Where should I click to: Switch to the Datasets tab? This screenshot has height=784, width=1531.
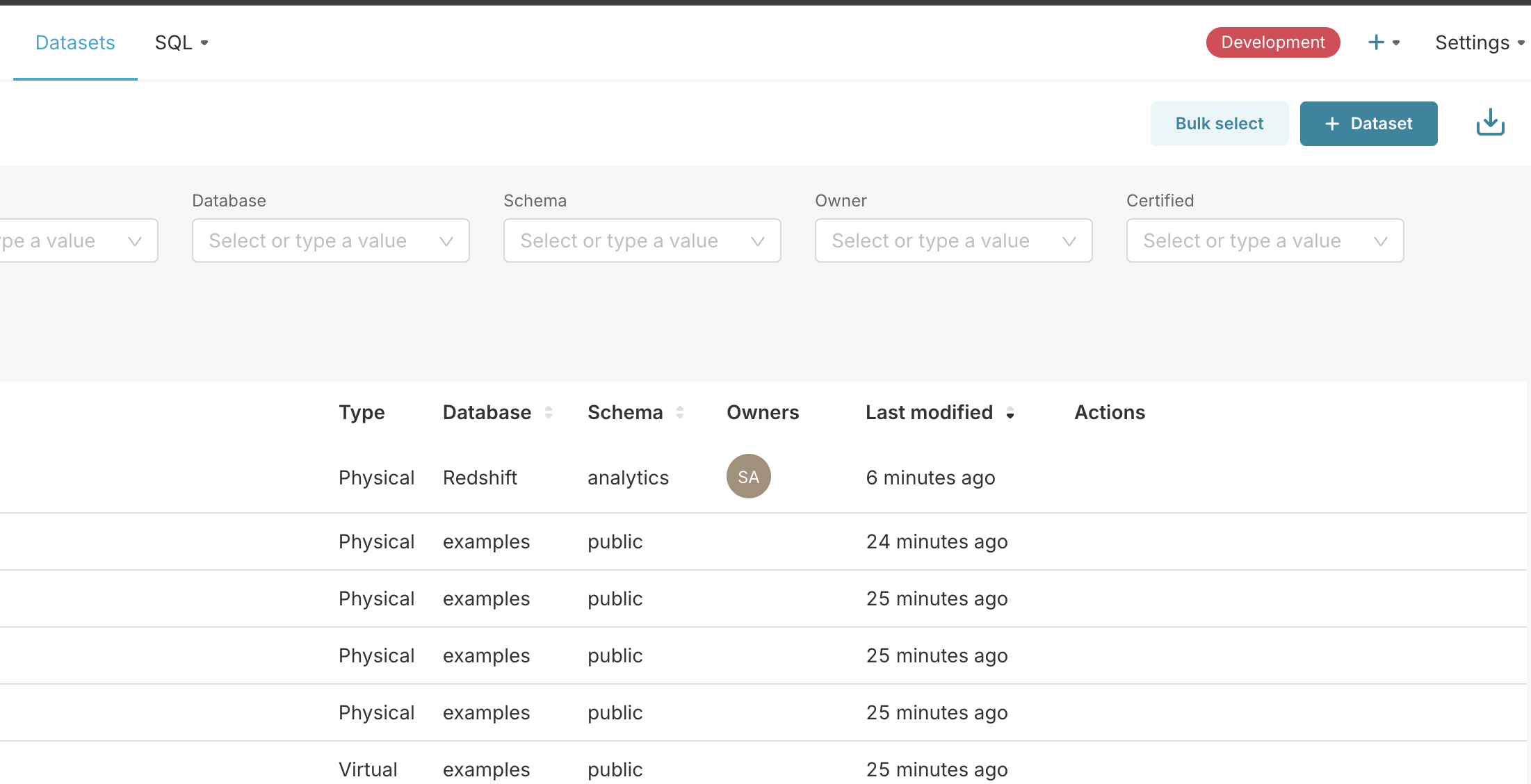pyautogui.click(x=75, y=42)
